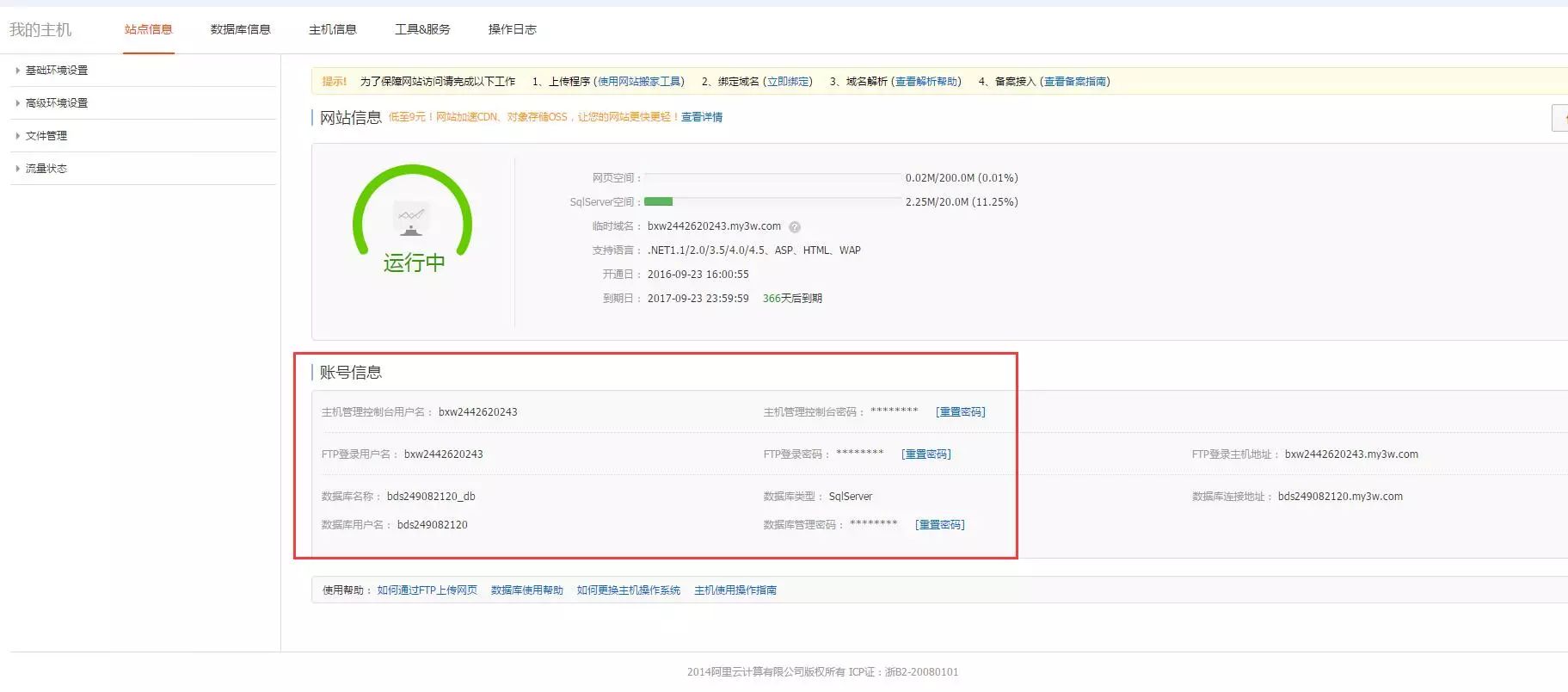Click database name bds249082120_db
Screen dimensions: 1568x692
pyautogui.click(x=431, y=497)
